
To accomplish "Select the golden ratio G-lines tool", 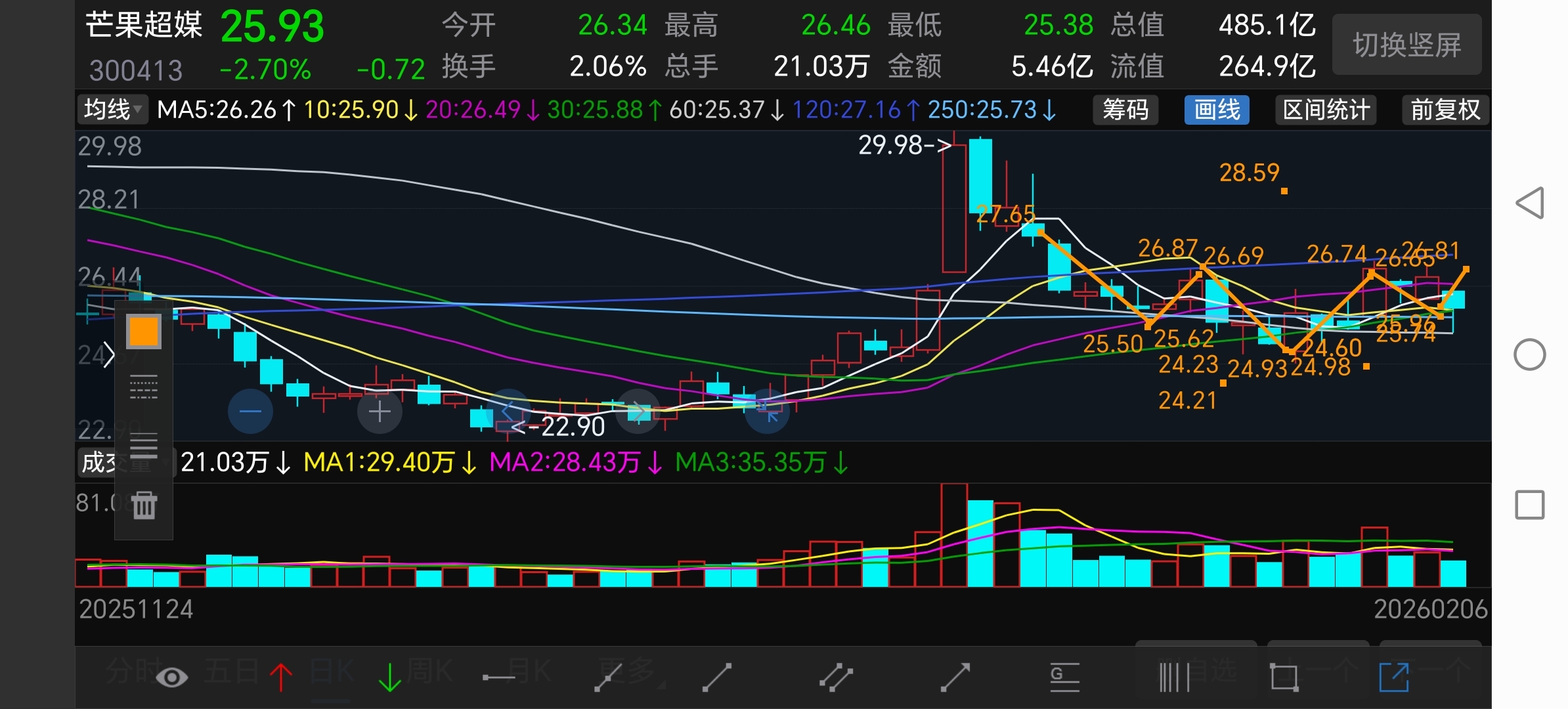I will pos(1064,677).
